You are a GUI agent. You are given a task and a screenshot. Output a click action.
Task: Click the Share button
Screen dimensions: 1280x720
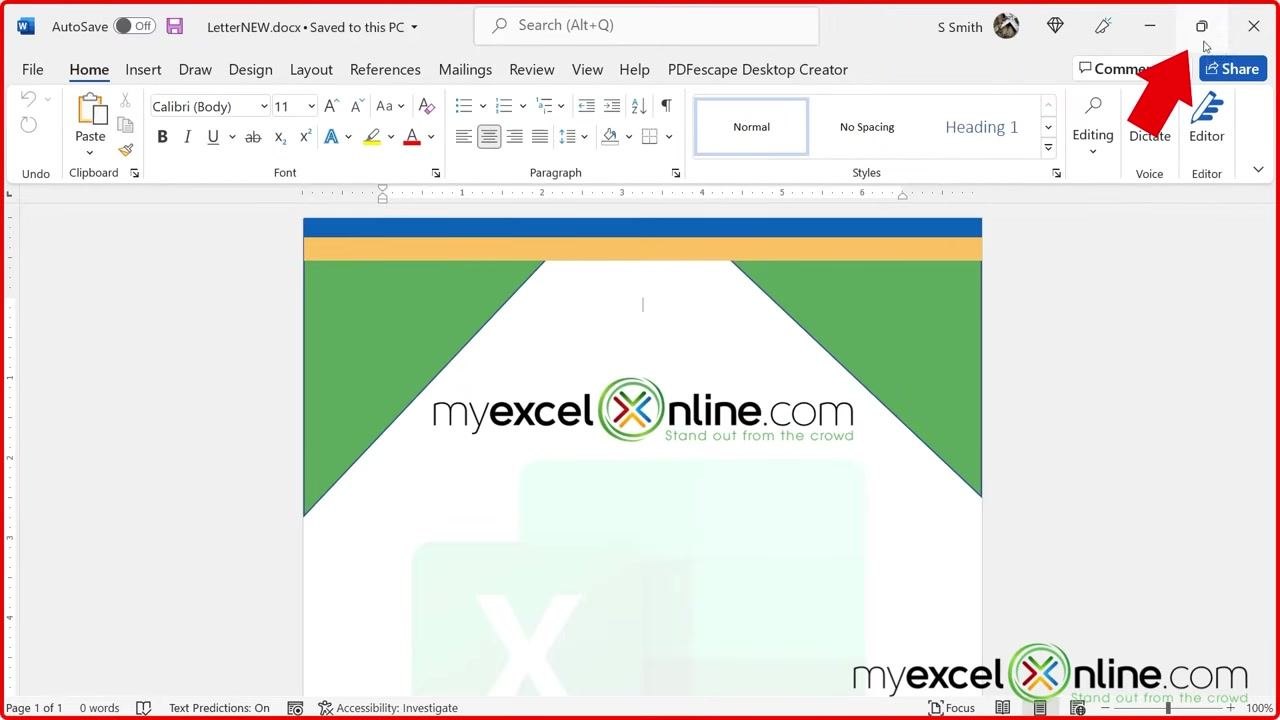[1233, 69]
